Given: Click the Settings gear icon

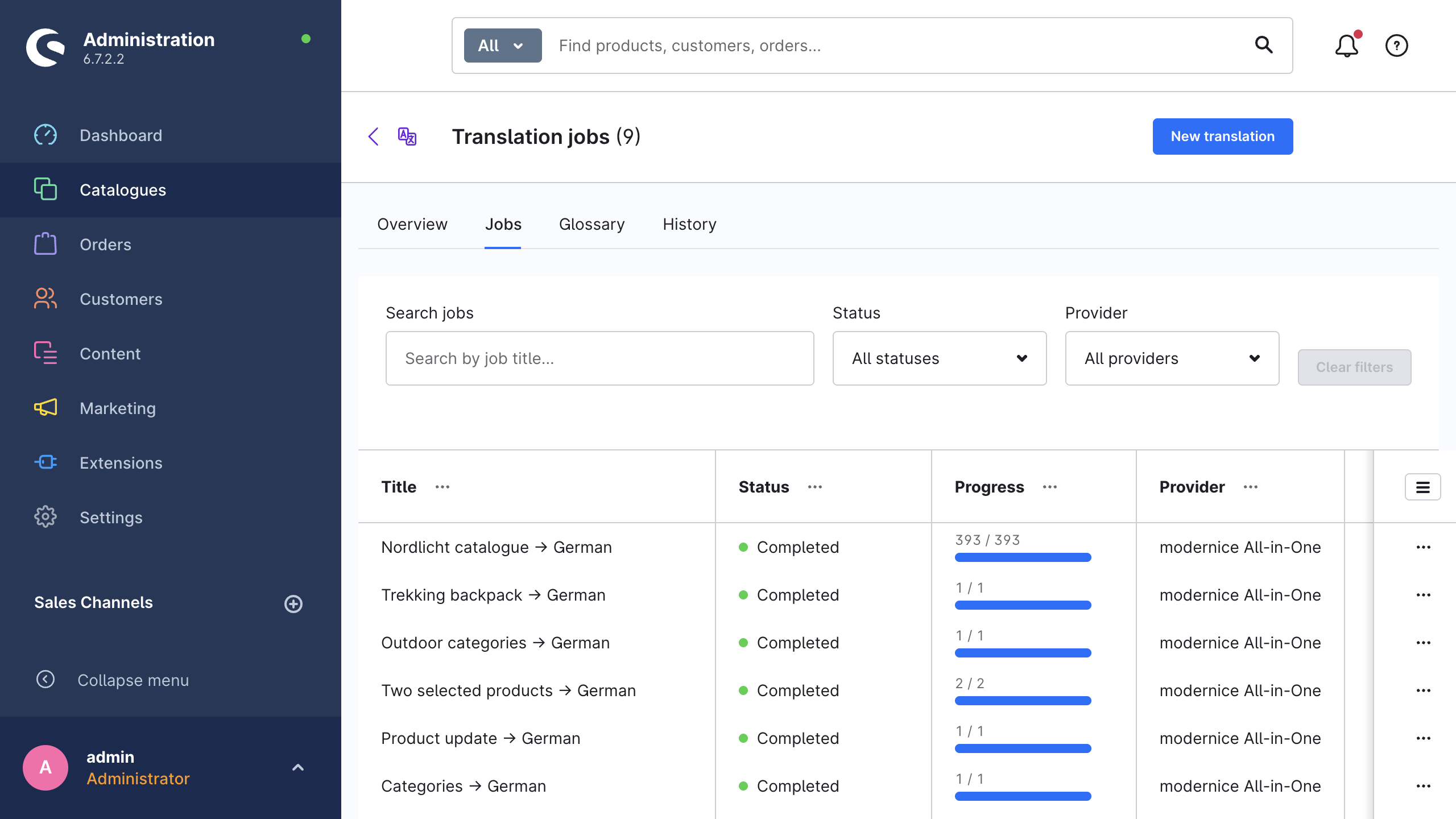Looking at the screenshot, I should pos(45,517).
